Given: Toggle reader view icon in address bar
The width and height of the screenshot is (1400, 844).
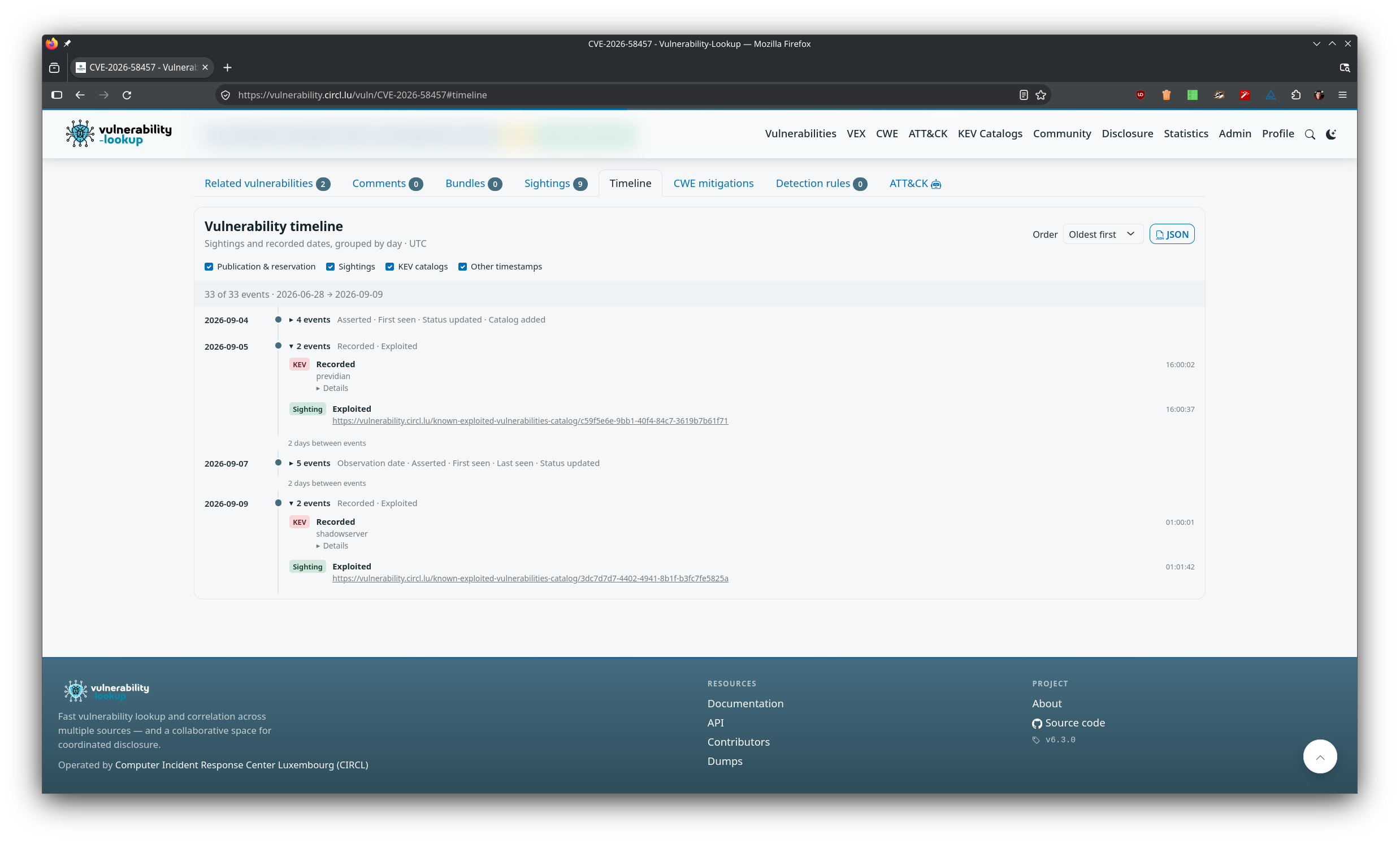Looking at the screenshot, I should tap(1024, 95).
